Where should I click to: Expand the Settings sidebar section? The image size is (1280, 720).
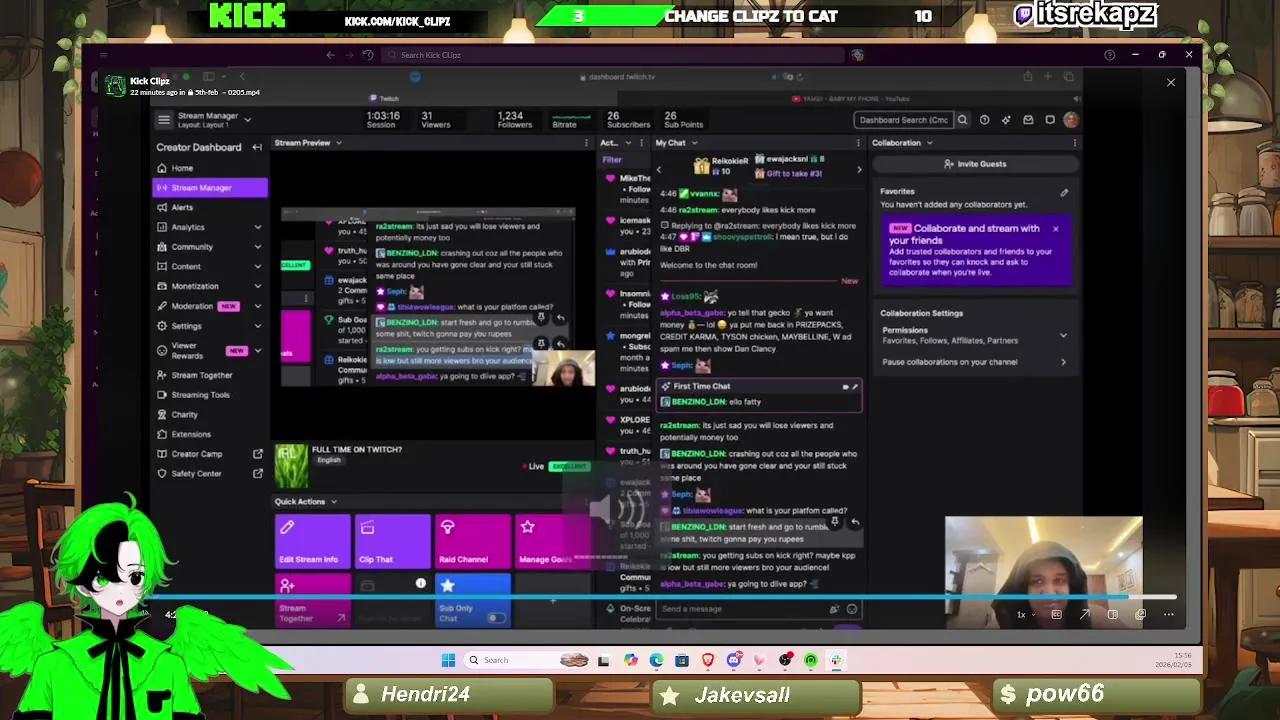[x=257, y=326]
